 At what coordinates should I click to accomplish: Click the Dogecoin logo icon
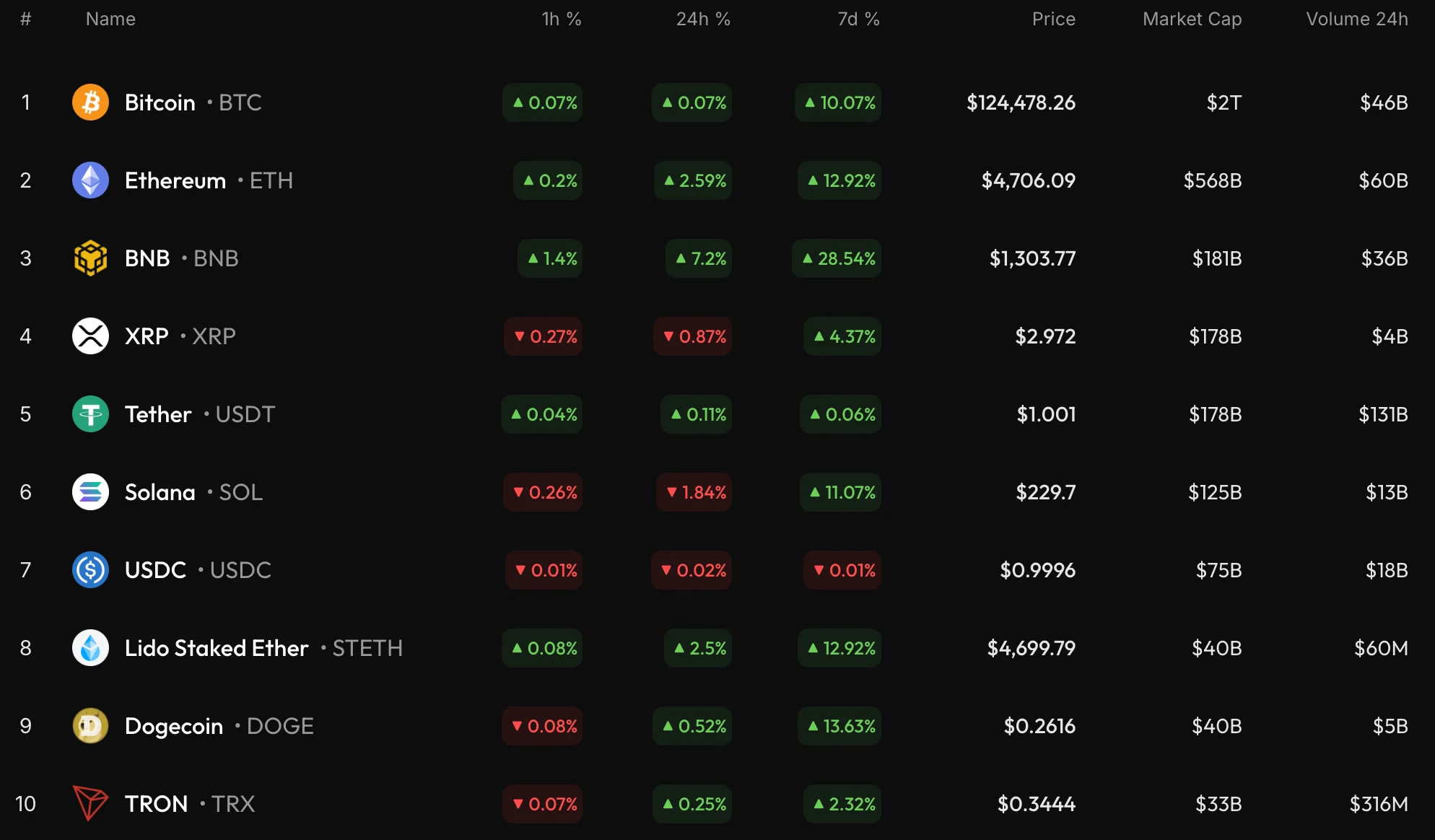click(x=90, y=726)
